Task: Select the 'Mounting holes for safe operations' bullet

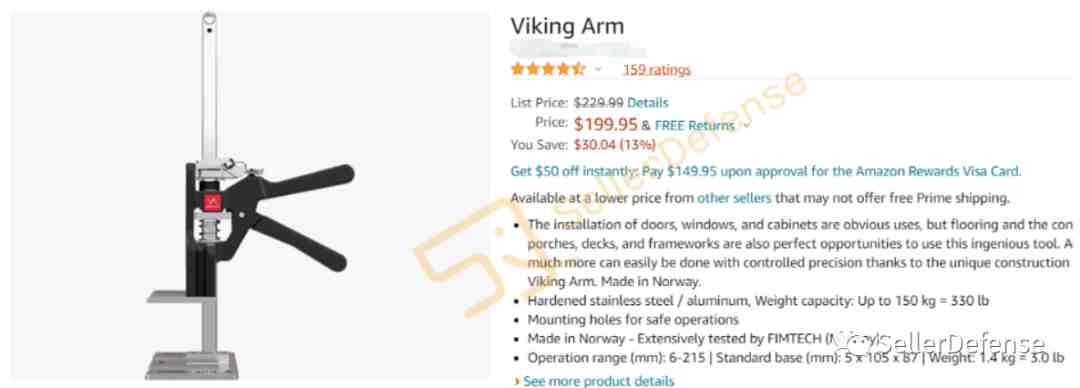Action: (x=633, y=320)
